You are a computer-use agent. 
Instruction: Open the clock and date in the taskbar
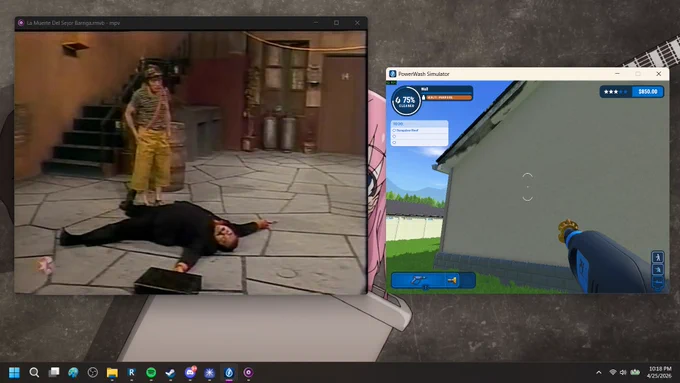[660, 372]
